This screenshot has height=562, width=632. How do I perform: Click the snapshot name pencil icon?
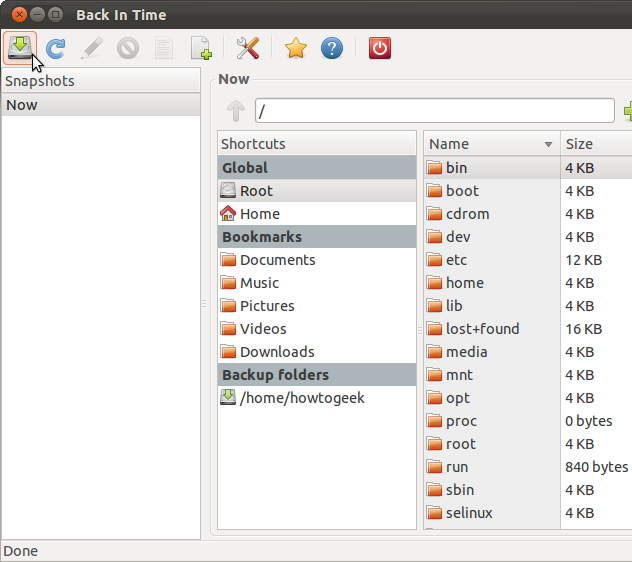[92, 47]
